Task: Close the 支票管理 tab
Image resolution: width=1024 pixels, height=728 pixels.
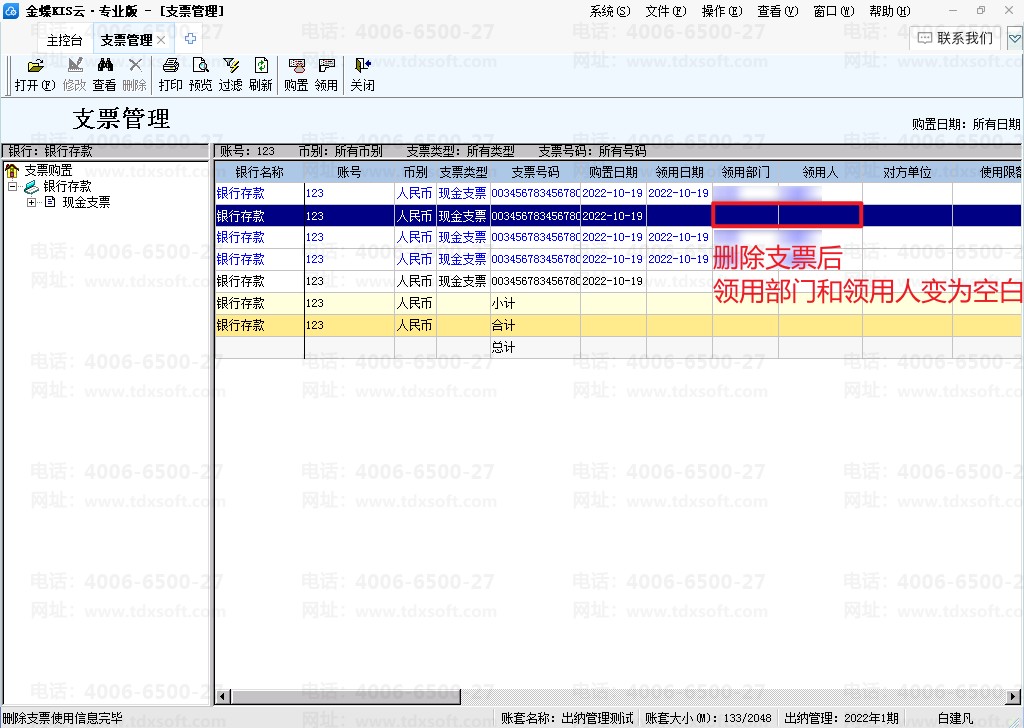Action: pos(161,40)
